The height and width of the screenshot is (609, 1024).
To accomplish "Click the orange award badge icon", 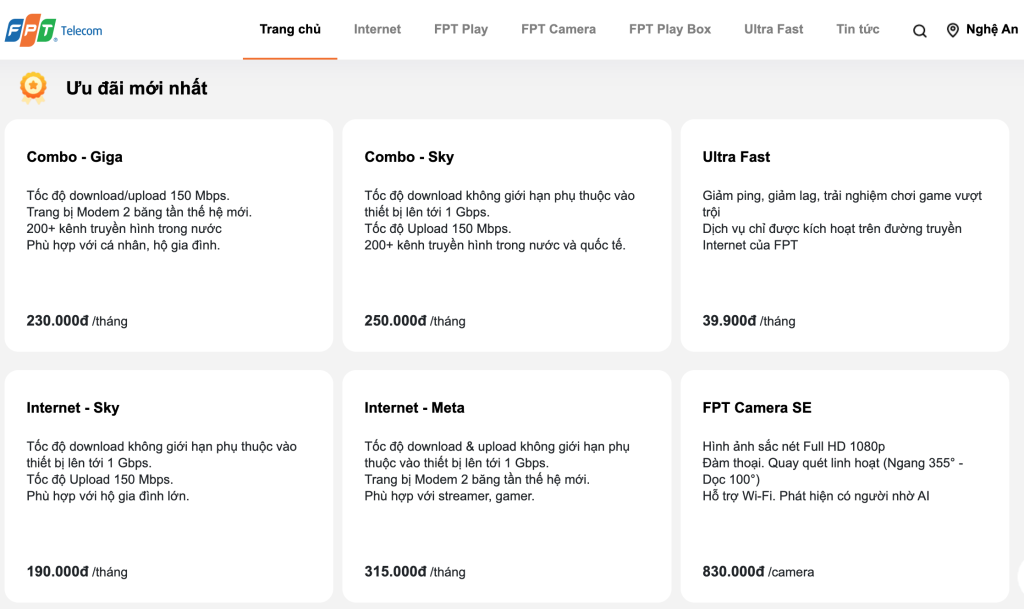I will [33, 87].
